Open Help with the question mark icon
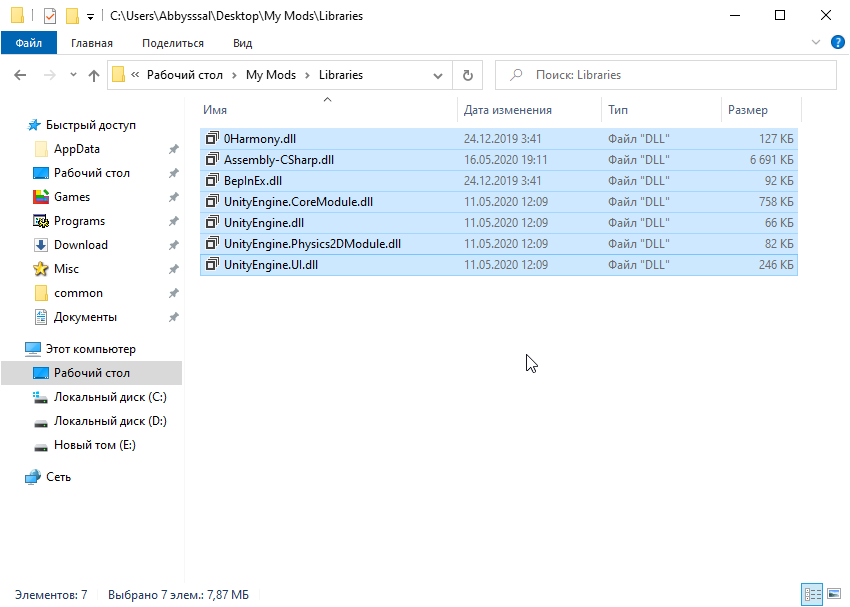 tap(837, 42)
